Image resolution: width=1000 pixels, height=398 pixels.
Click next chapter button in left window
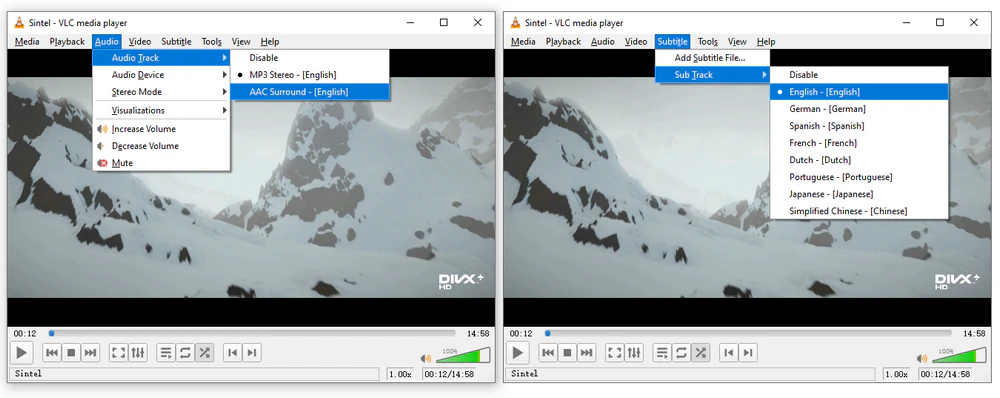252,352
